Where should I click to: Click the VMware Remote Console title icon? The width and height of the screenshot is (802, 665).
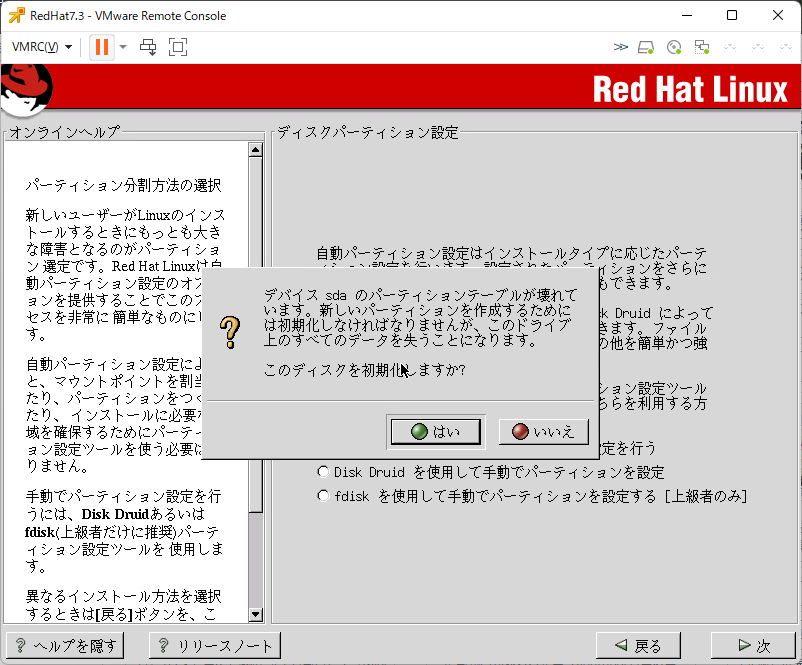coord(16,15)
